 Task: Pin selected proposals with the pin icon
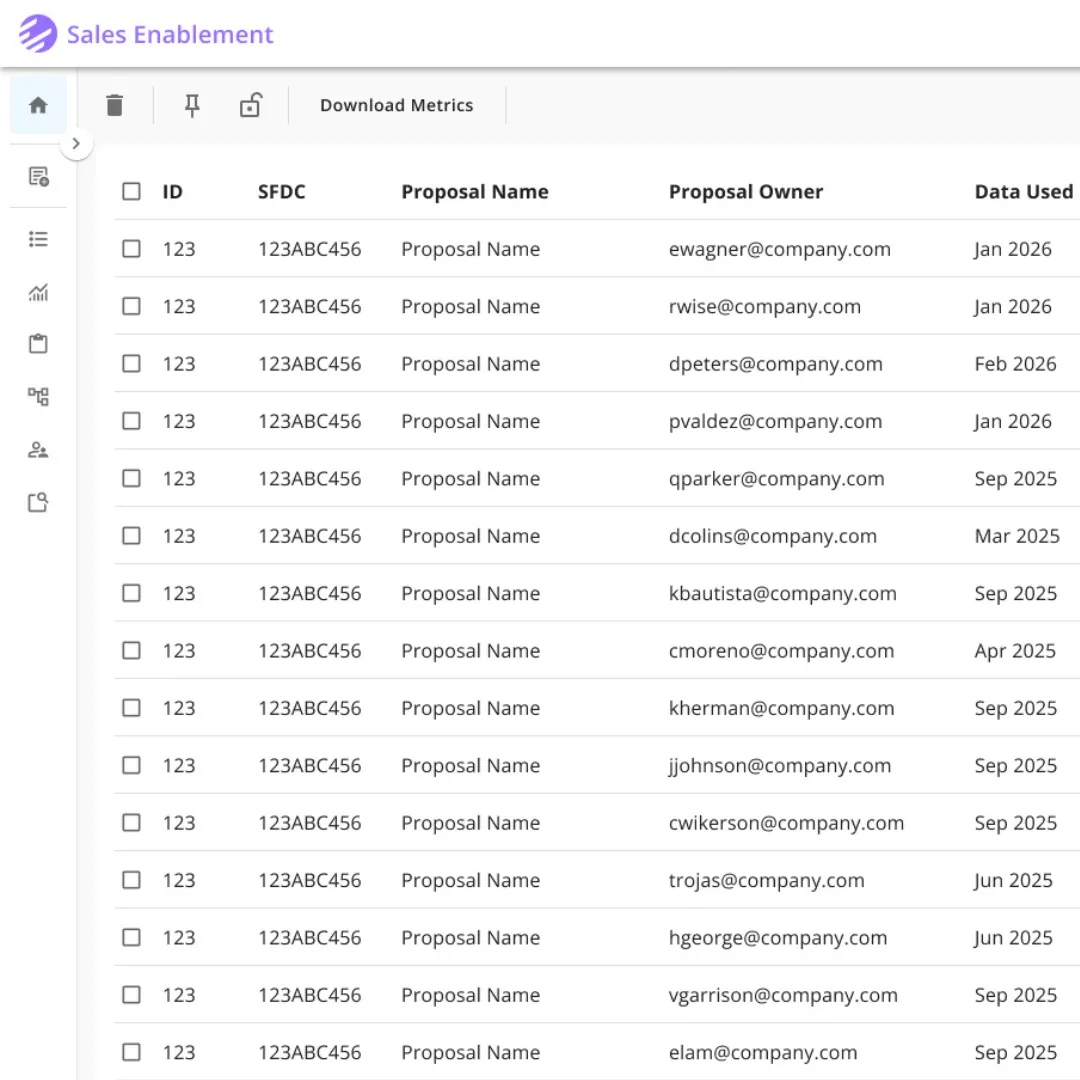point(192,104)
